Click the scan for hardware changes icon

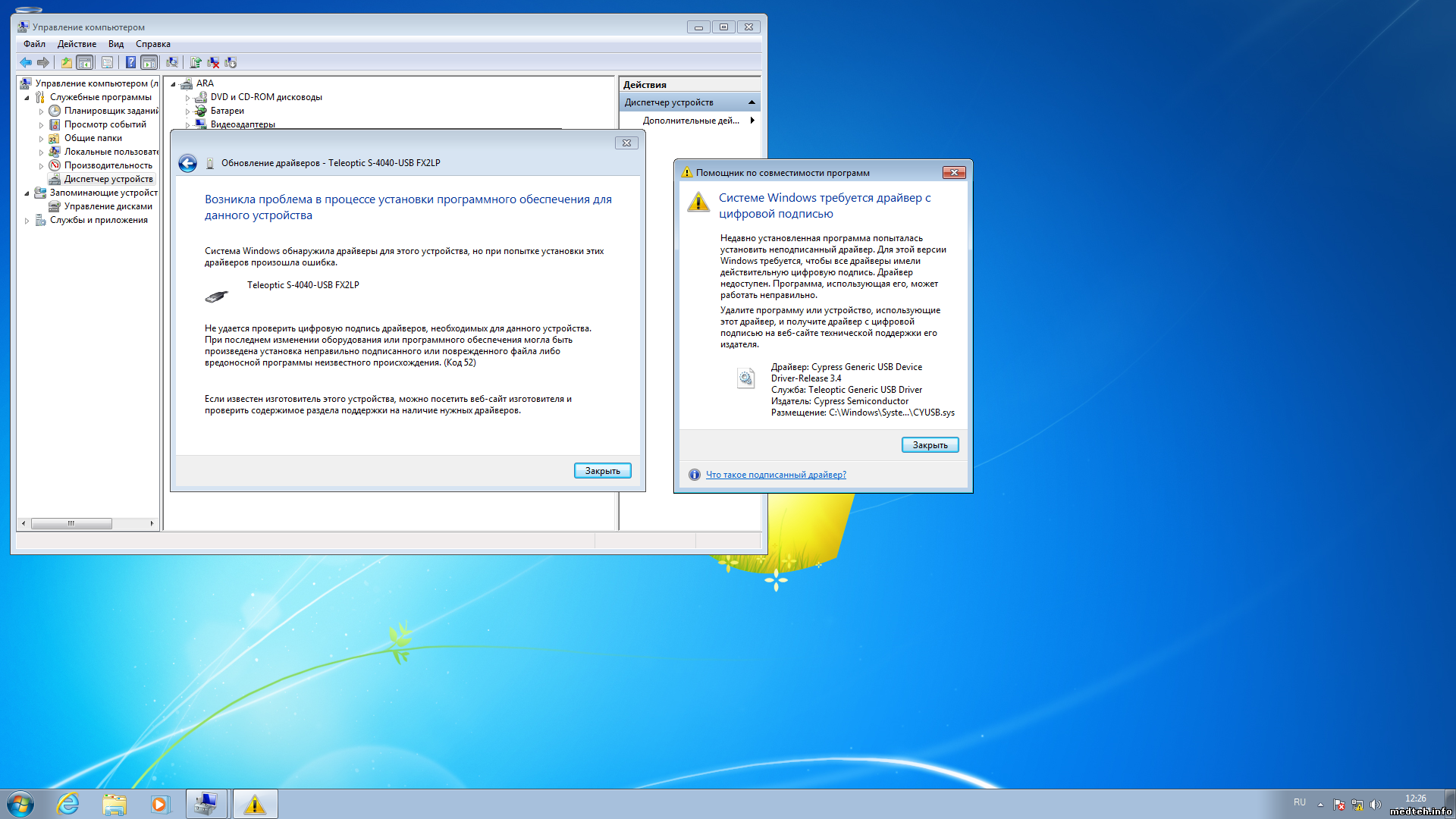click(x=172, y=63)
